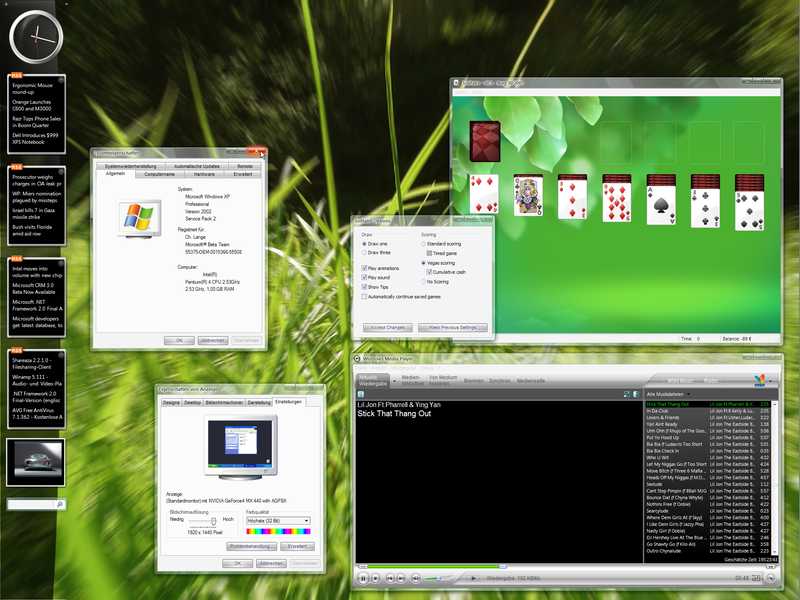Click the Bildschirmauflösung resolution slider

(212, 521)
